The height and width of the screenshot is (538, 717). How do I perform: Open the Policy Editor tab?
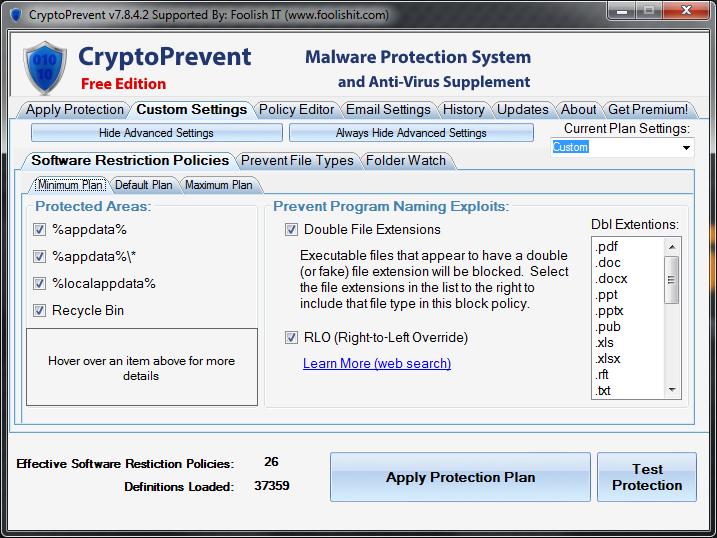(296, 110)
